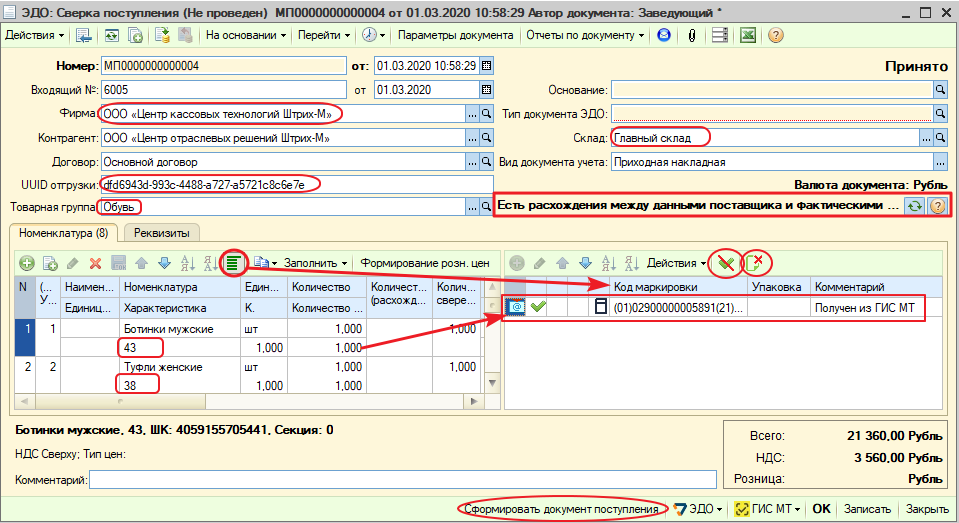Open the На основании menu
959x523 pixels.
pos(245,35)
